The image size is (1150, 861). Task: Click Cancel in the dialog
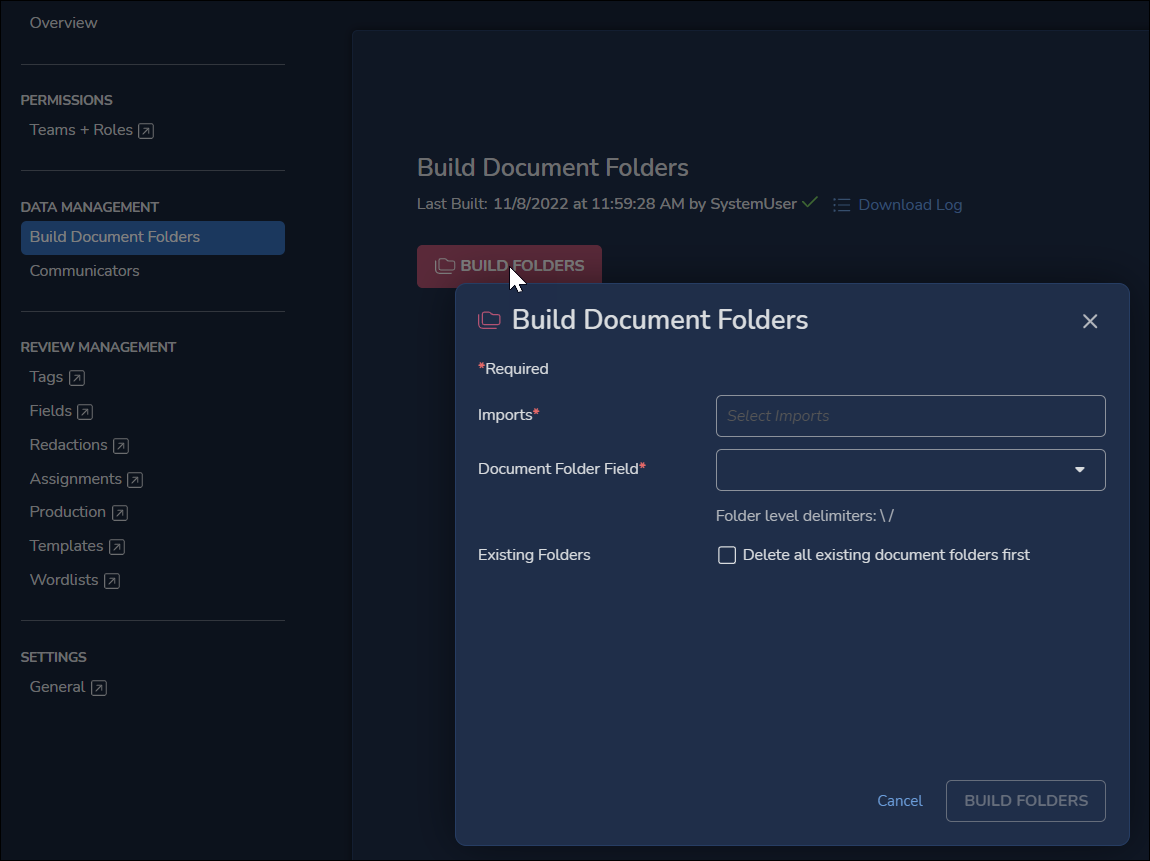(x=899, y=800)
